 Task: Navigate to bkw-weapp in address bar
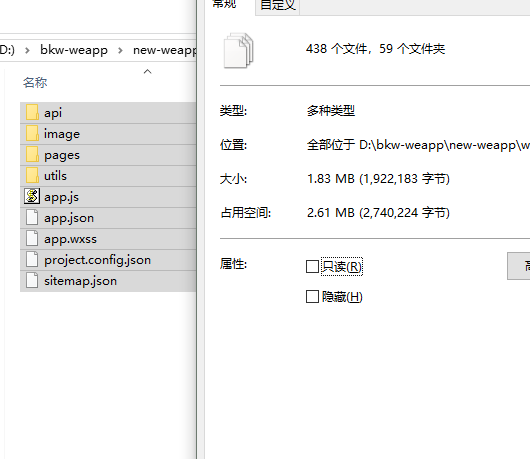[74, 50]
